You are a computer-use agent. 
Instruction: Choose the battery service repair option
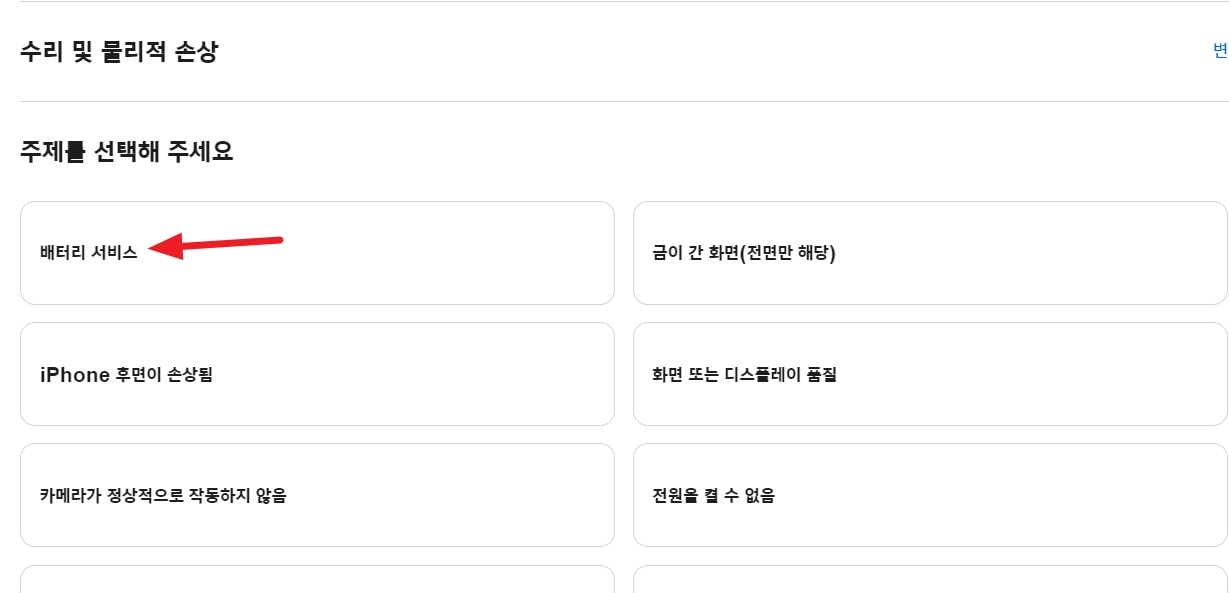click(x=316, y=252)
